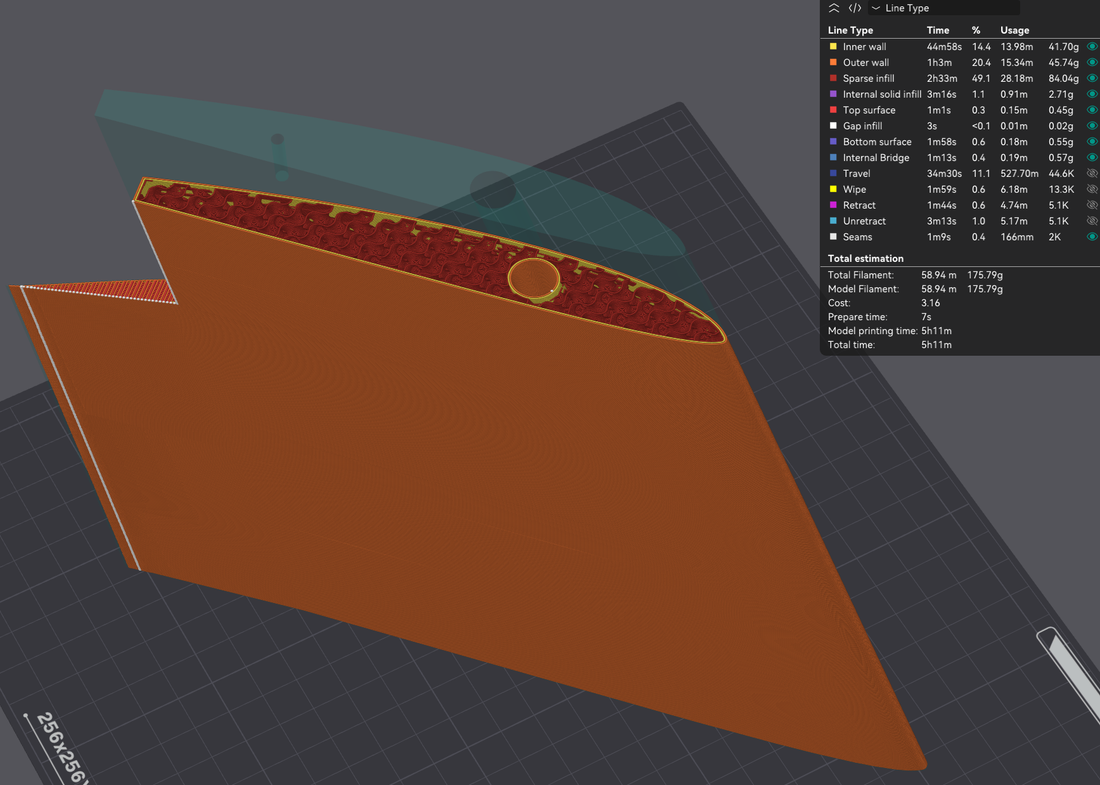Select the "Top surface" row label
1100x785 pixels.
[x=869, y=110]
